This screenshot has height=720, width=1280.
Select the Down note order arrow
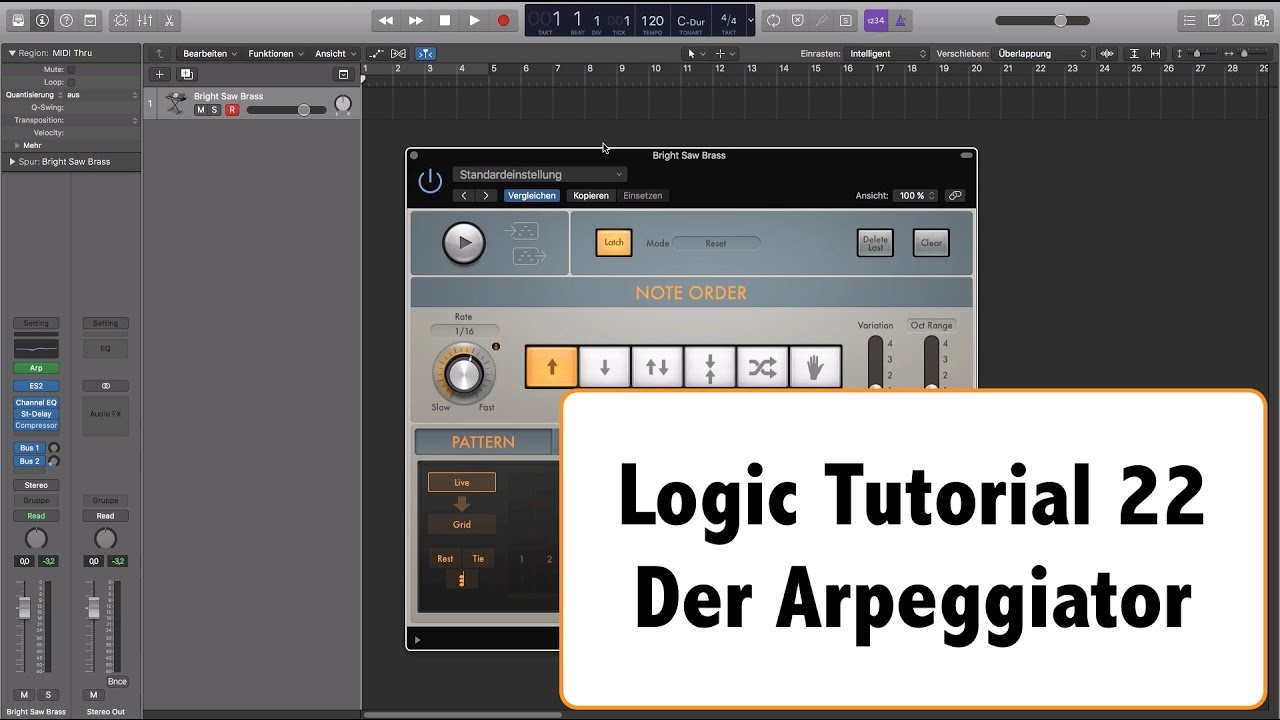604,368
